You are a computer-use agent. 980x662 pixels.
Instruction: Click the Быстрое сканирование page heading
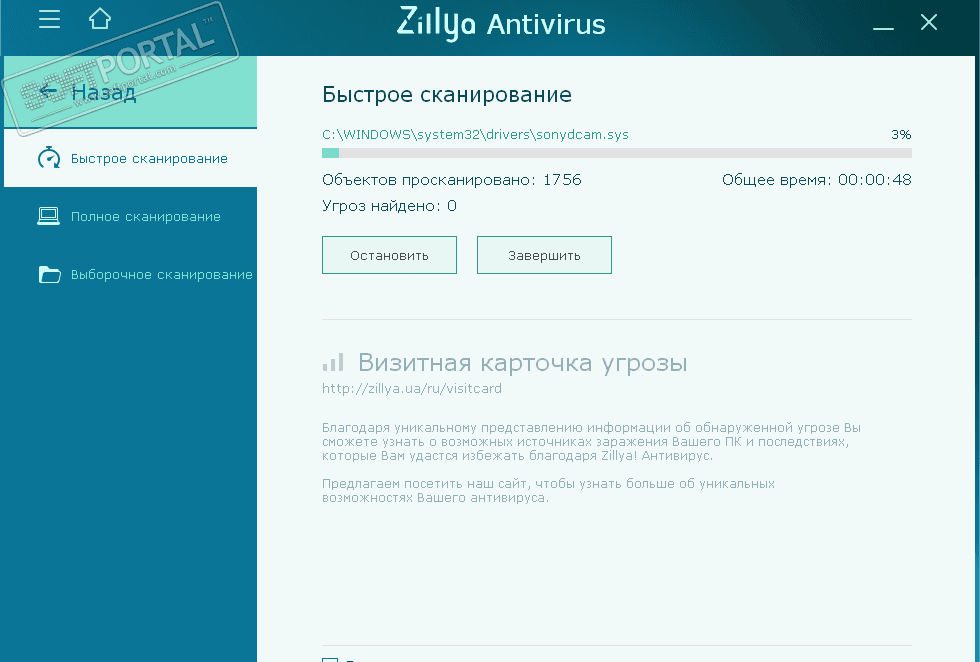tap(447, 94)
